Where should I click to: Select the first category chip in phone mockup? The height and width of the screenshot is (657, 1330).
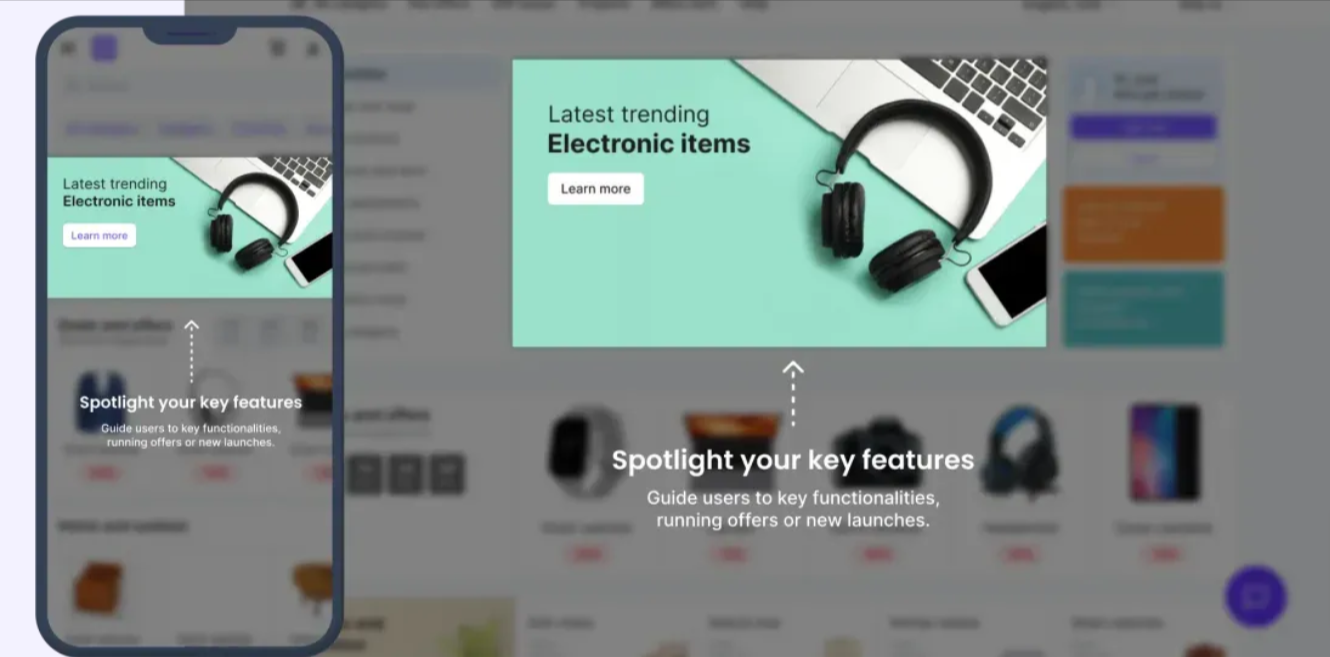(x=103, y=129)
